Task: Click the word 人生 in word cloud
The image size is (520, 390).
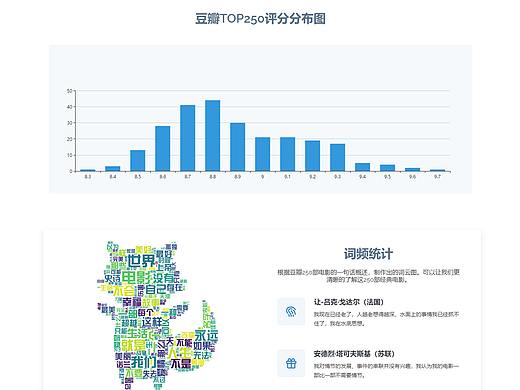Action: pyautogui.click(x=180, y=353)
